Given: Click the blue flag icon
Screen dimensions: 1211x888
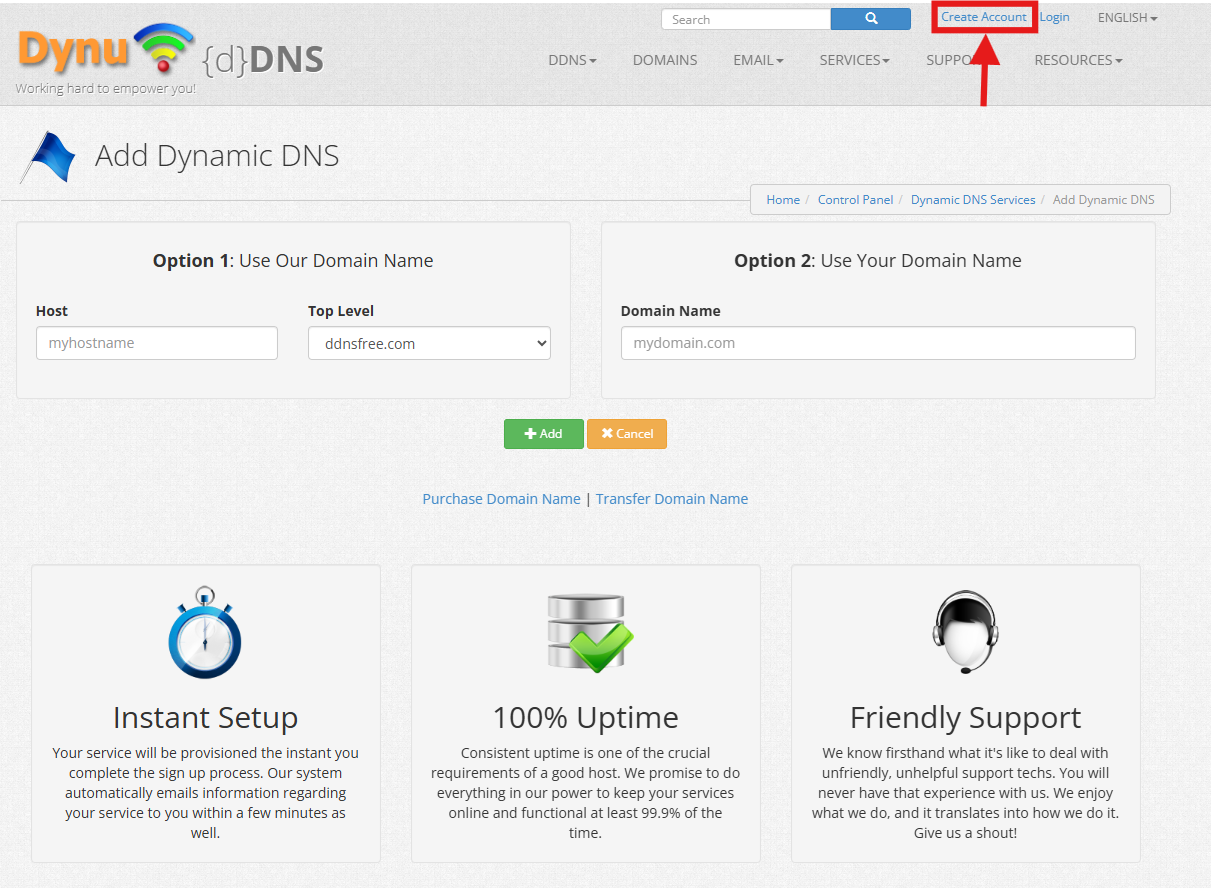Looking at the screenshot, I should click(x=50, y=157).
